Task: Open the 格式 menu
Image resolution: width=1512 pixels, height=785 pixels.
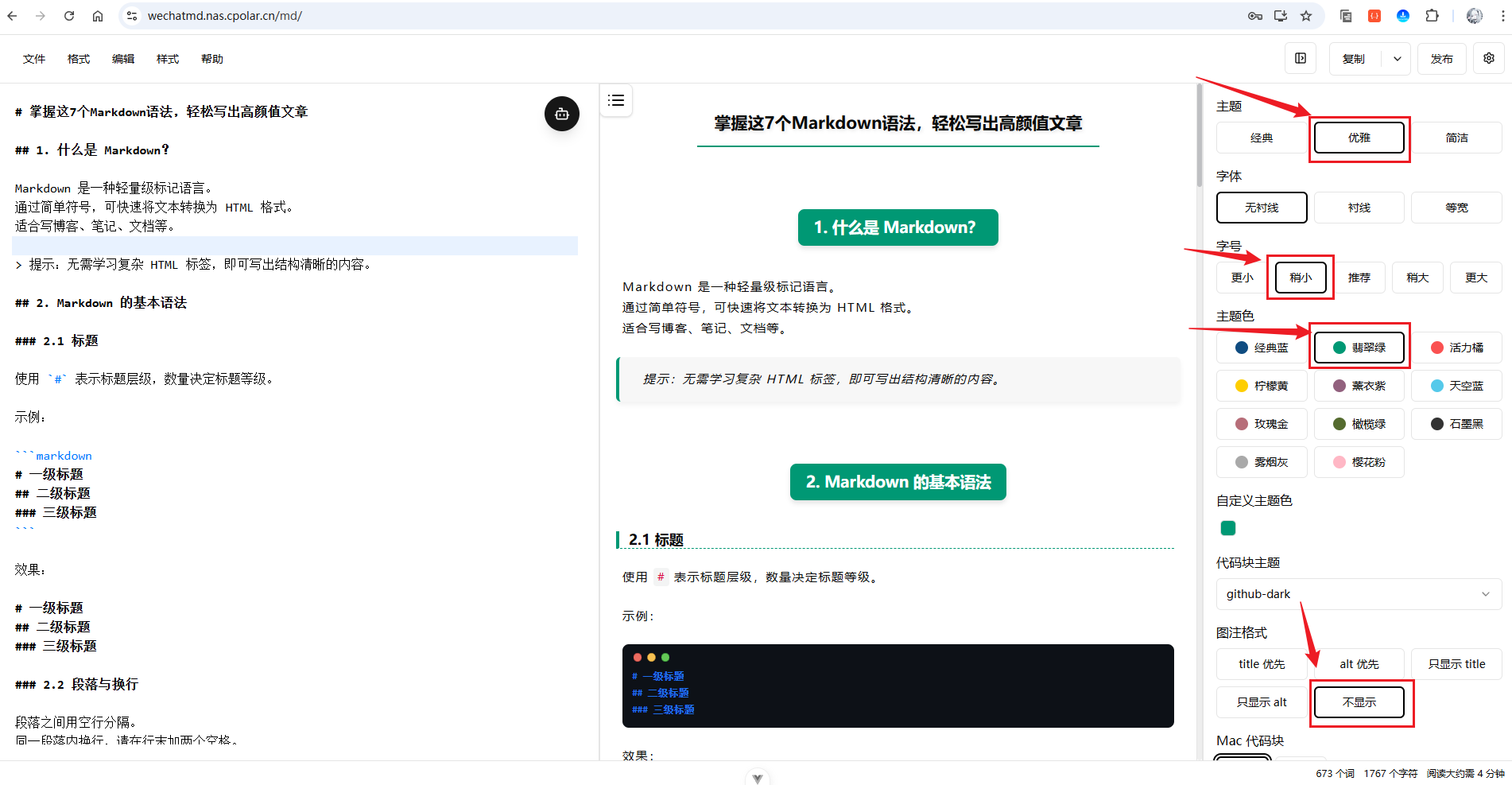Action: point(79,59)
